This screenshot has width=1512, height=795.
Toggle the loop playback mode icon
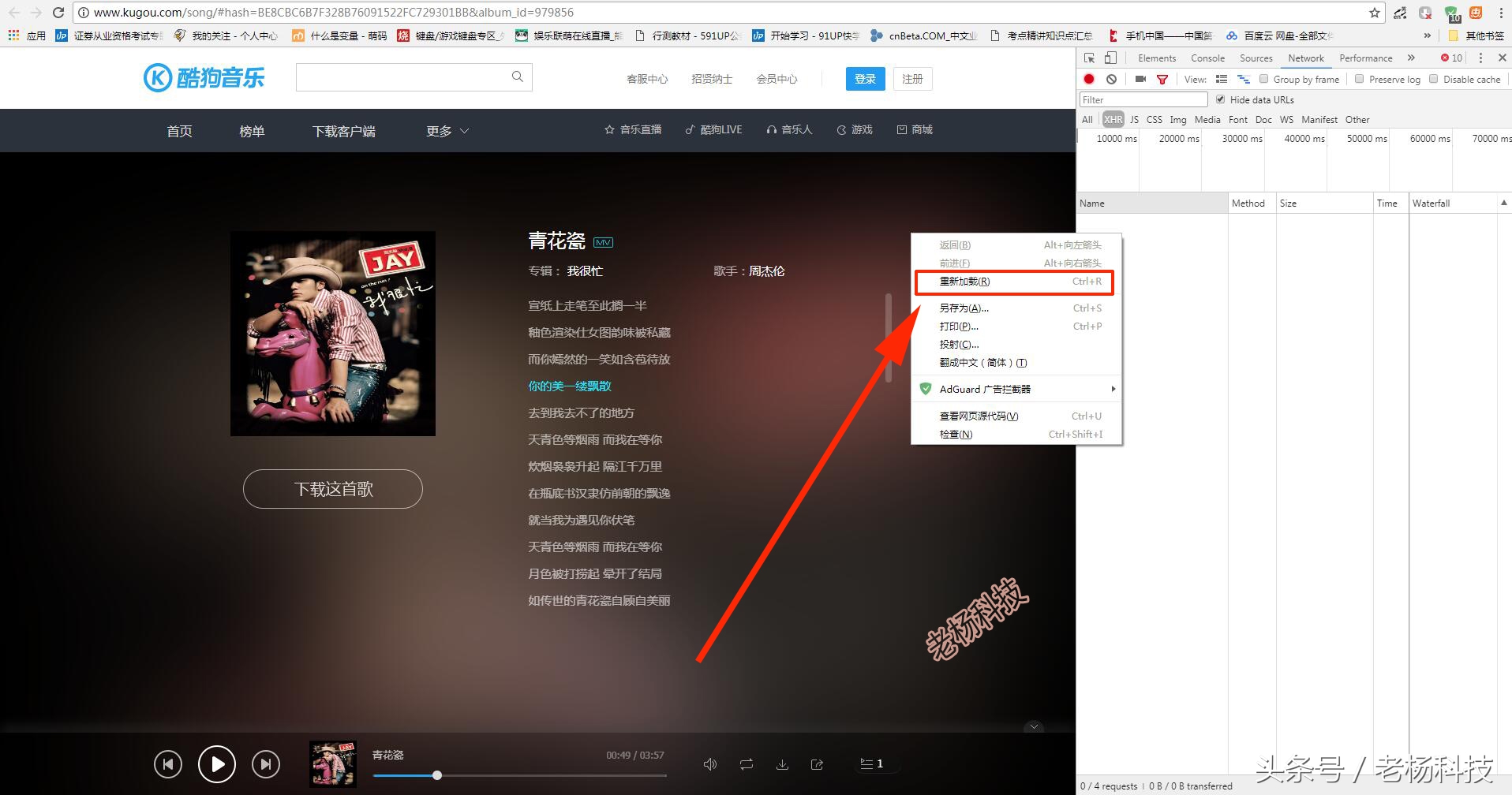click(747, 763)
